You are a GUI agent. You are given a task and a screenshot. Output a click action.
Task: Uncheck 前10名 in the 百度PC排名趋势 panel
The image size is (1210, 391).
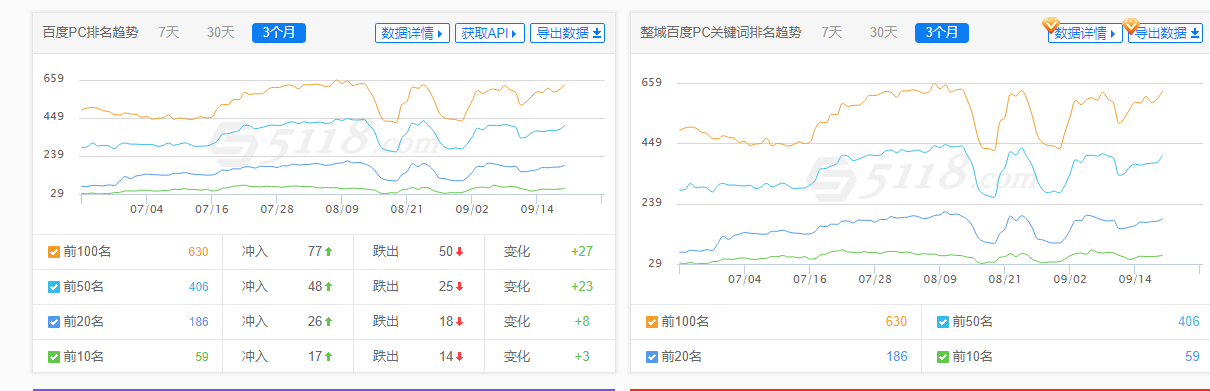[x=54, y=357]
